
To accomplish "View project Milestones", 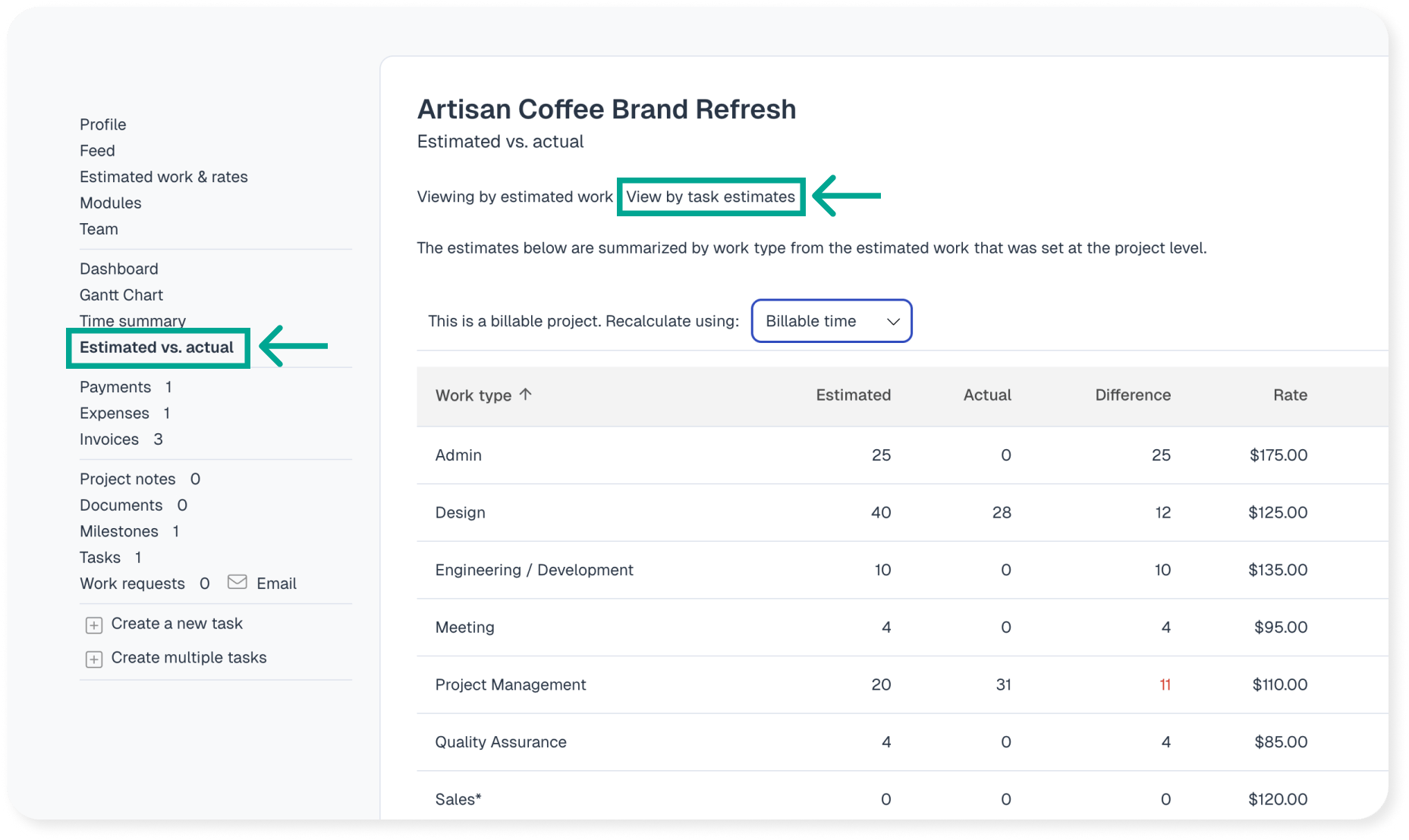I will point(119,531).
